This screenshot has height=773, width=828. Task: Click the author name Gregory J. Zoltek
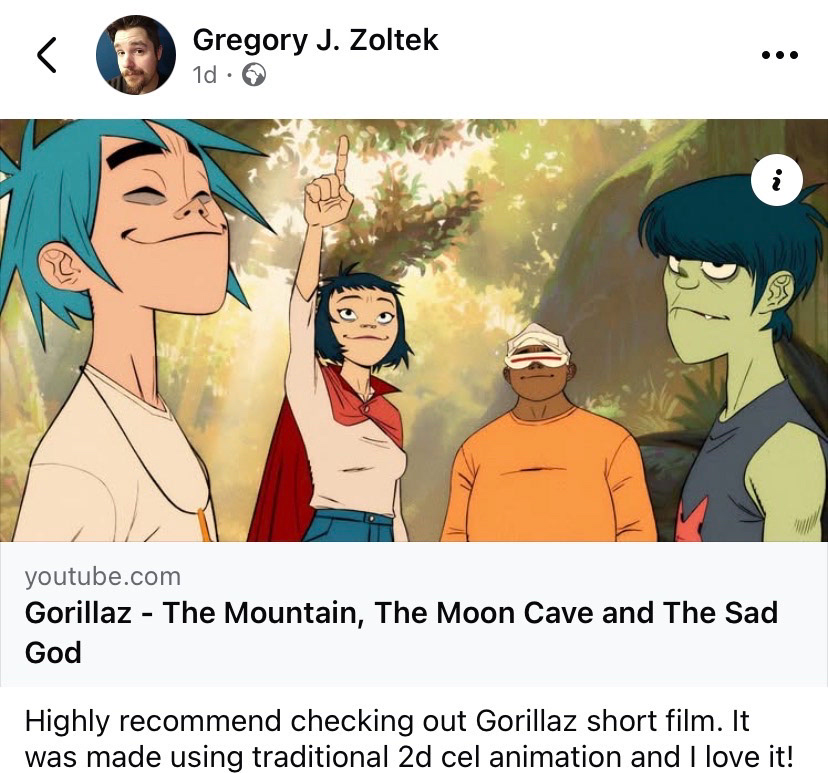coord(315,40)
